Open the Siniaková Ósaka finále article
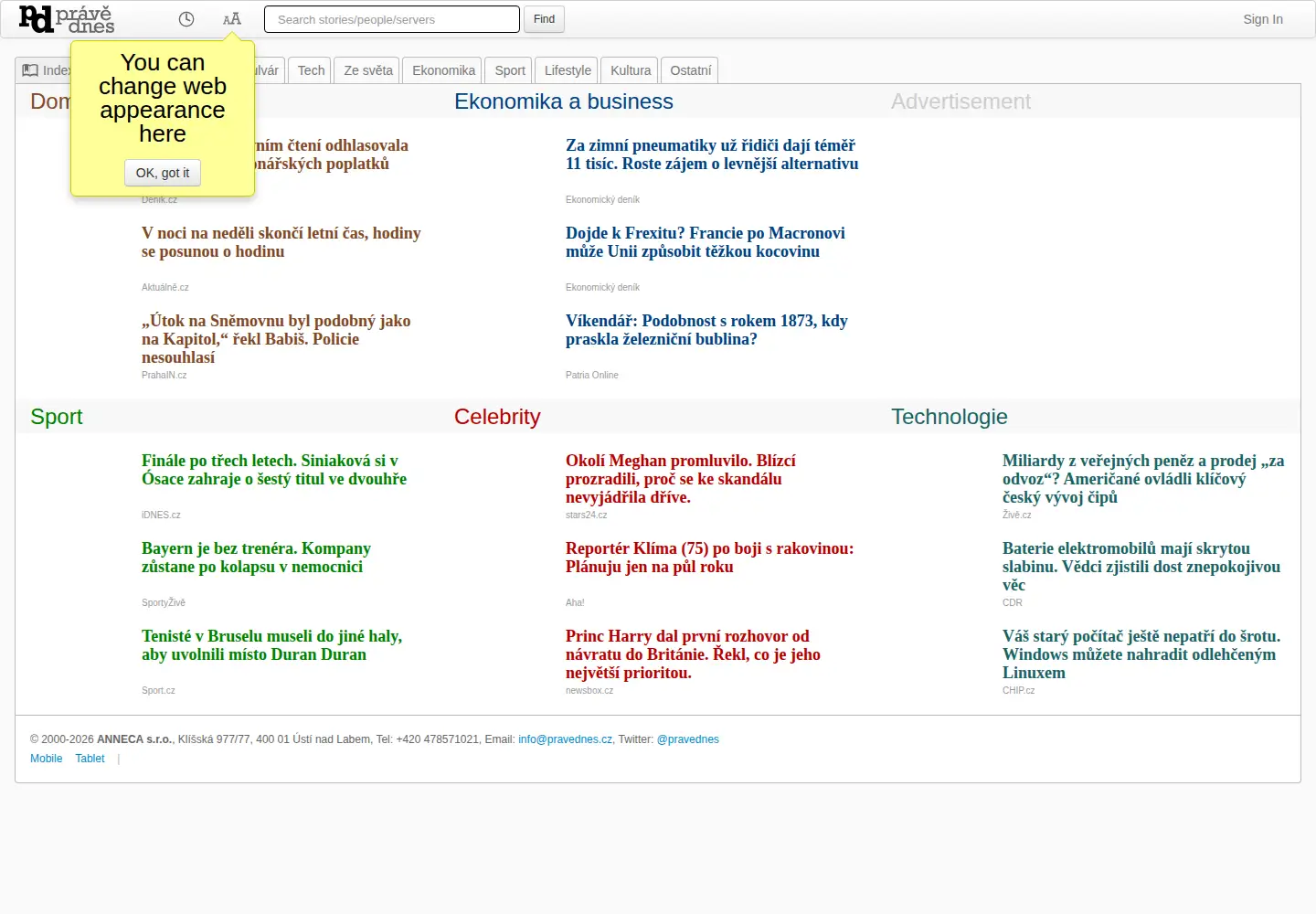1316x914 pixels. point(274,470)
